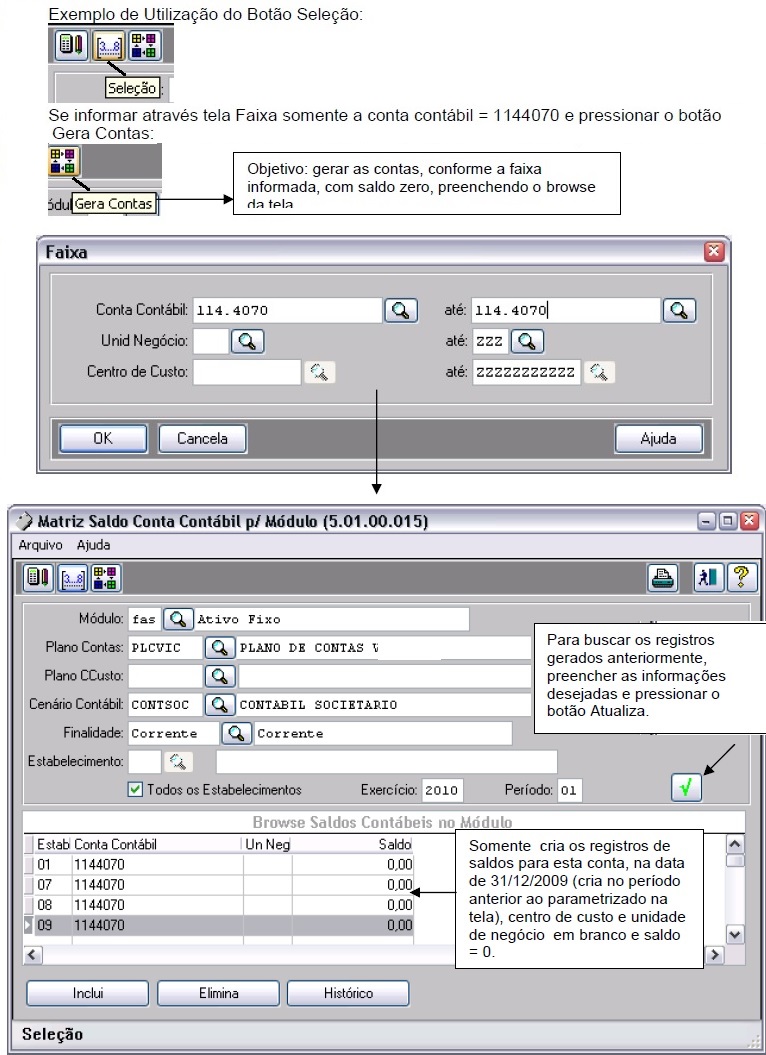Click the Un Neg column header

pyautogui.click(x=267, y=844)
